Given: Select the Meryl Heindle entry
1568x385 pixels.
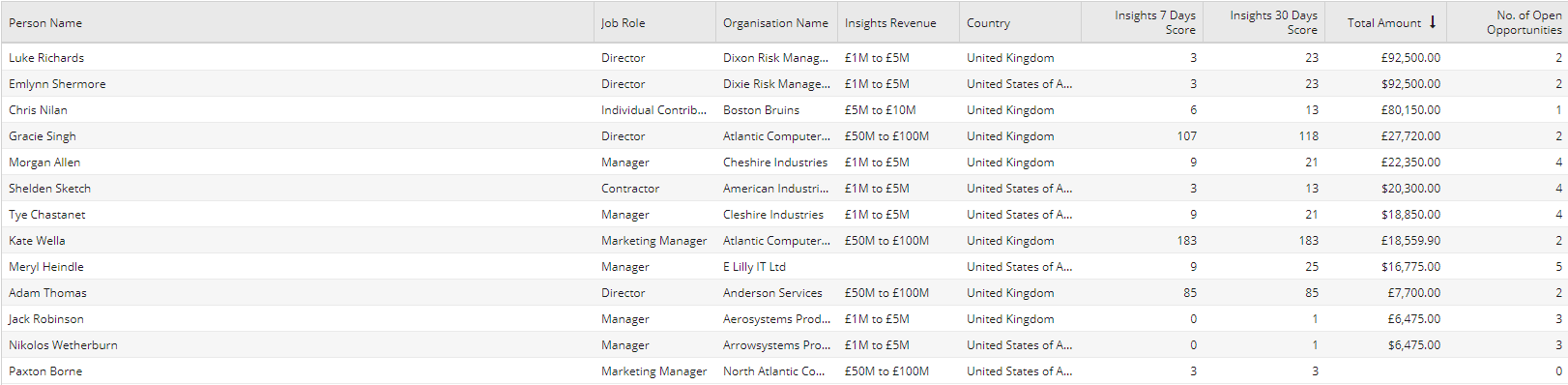Looking at the screenshot, I should (784, 266).
